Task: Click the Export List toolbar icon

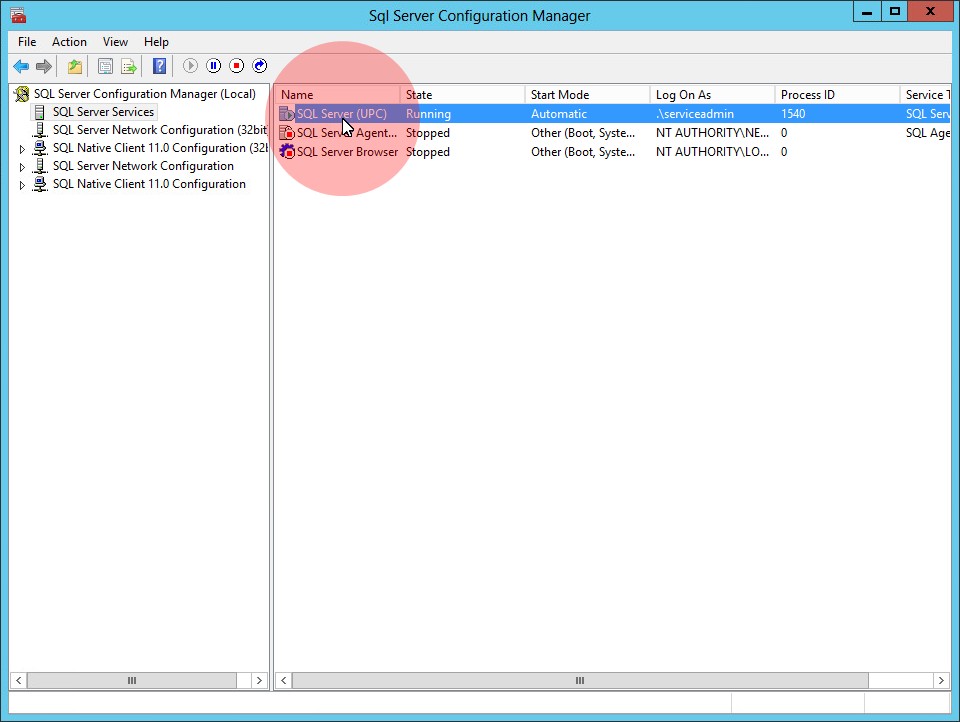Action: point(129,66)
